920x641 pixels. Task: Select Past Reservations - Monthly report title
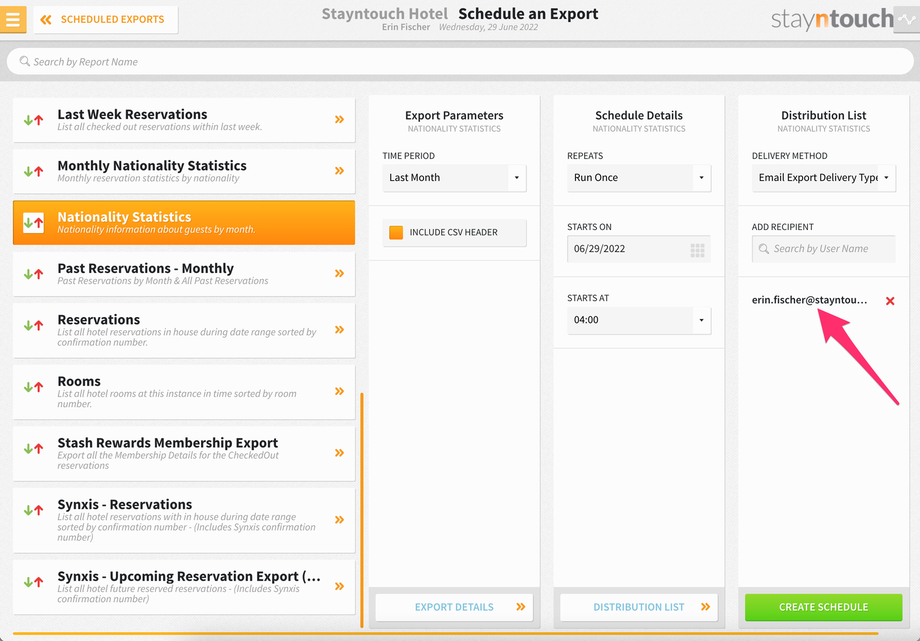click(x=146, y=268)
